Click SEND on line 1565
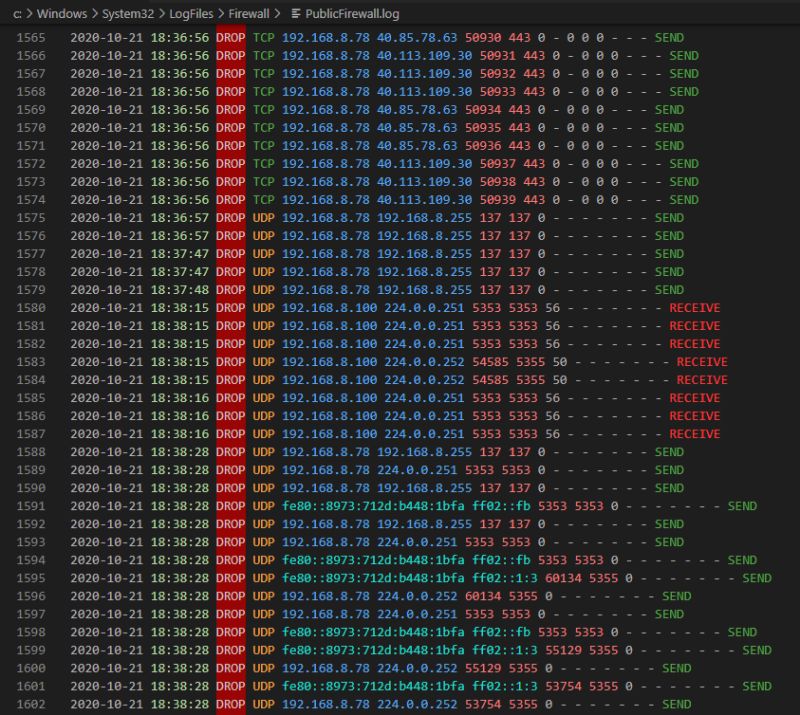 (x=669, y=38)
